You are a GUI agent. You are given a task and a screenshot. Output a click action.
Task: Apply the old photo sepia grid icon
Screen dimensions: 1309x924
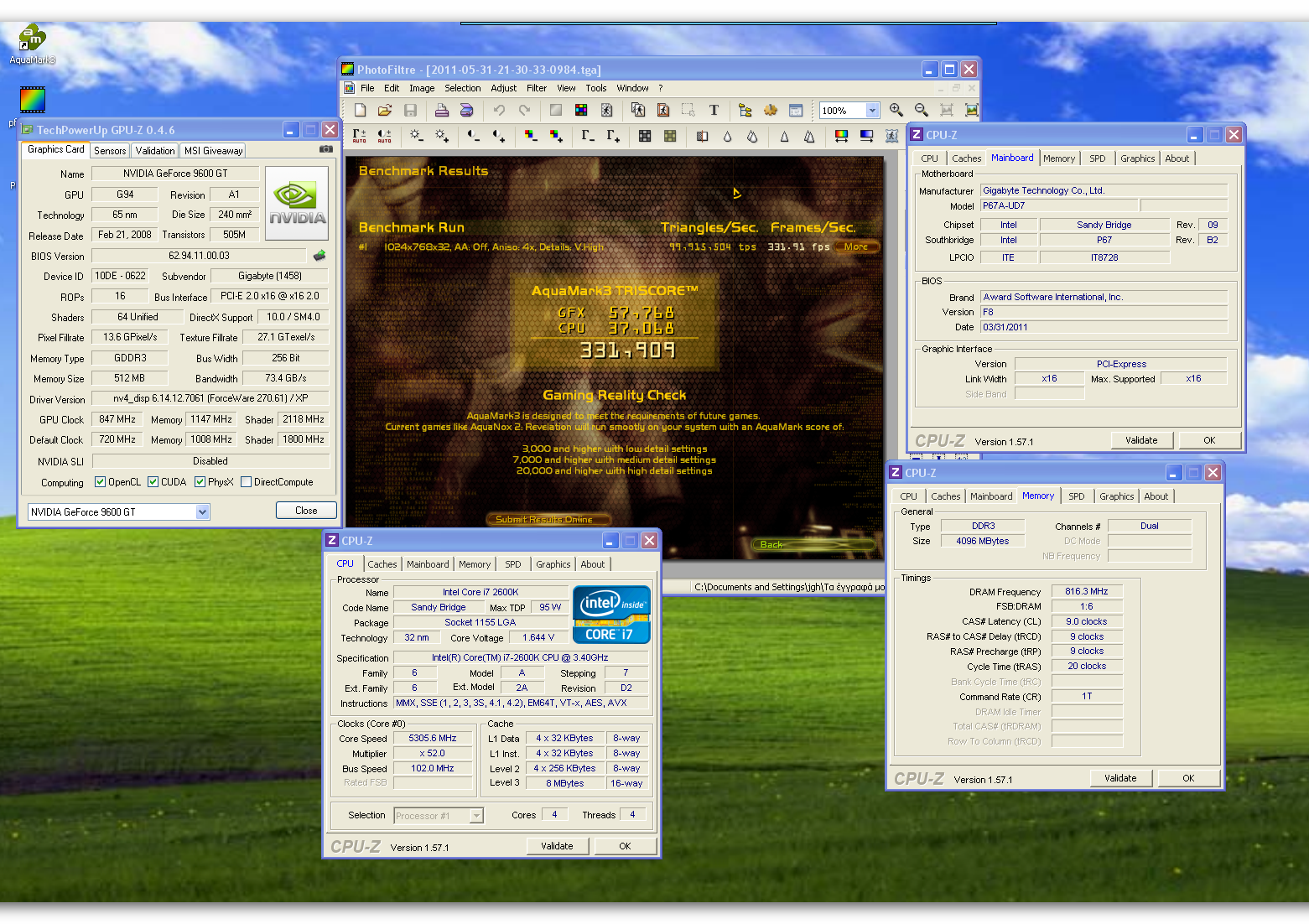670,136
